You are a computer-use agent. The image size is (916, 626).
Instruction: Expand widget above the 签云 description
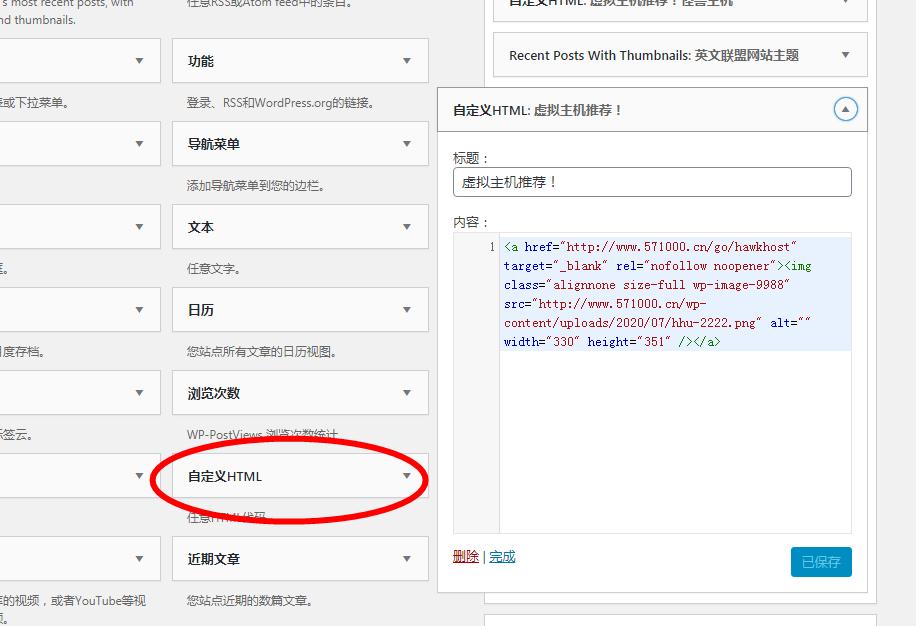pos(139,393)
